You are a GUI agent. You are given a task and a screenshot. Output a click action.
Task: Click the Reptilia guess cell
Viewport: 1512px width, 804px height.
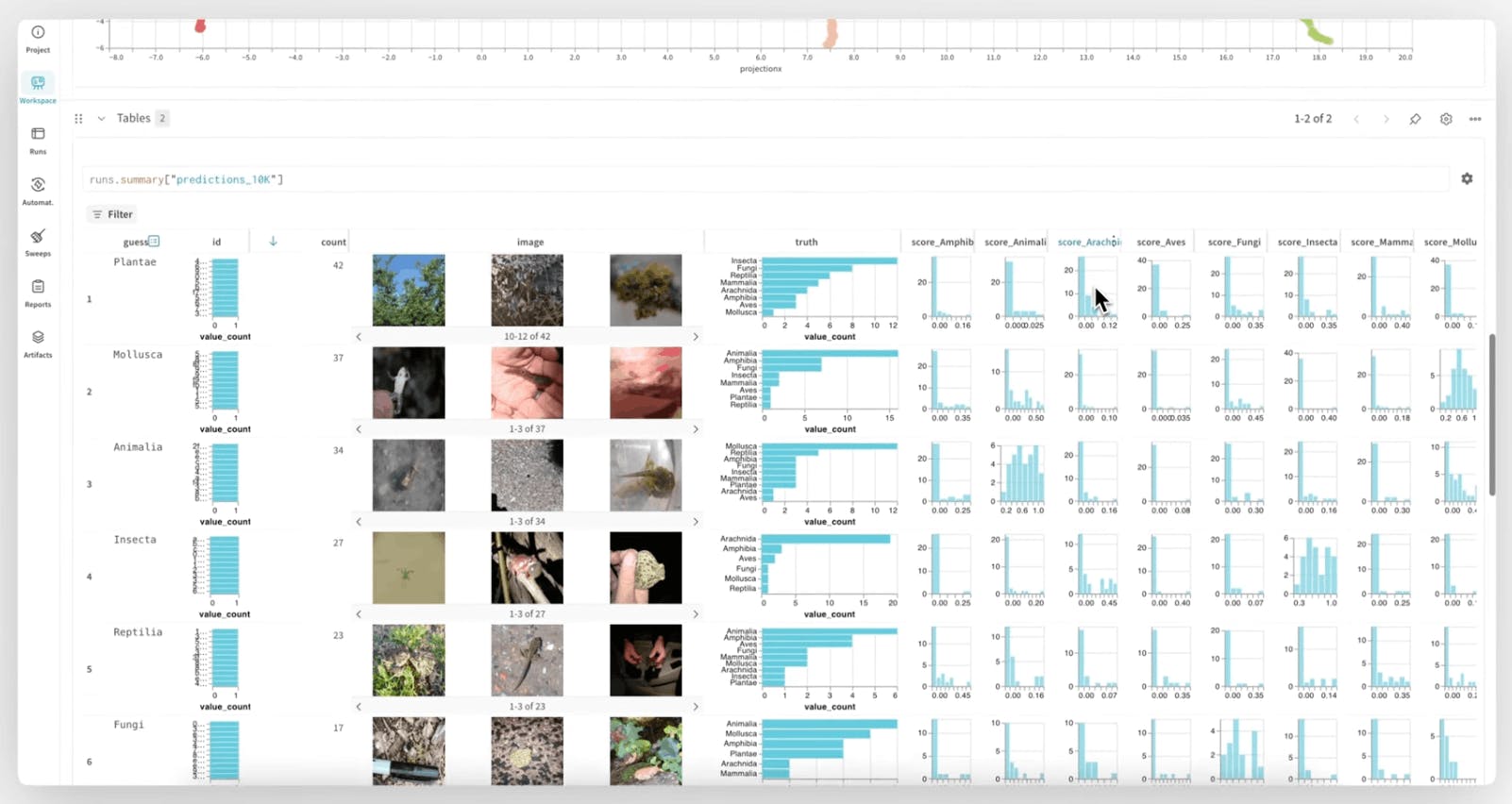(138, 632)
